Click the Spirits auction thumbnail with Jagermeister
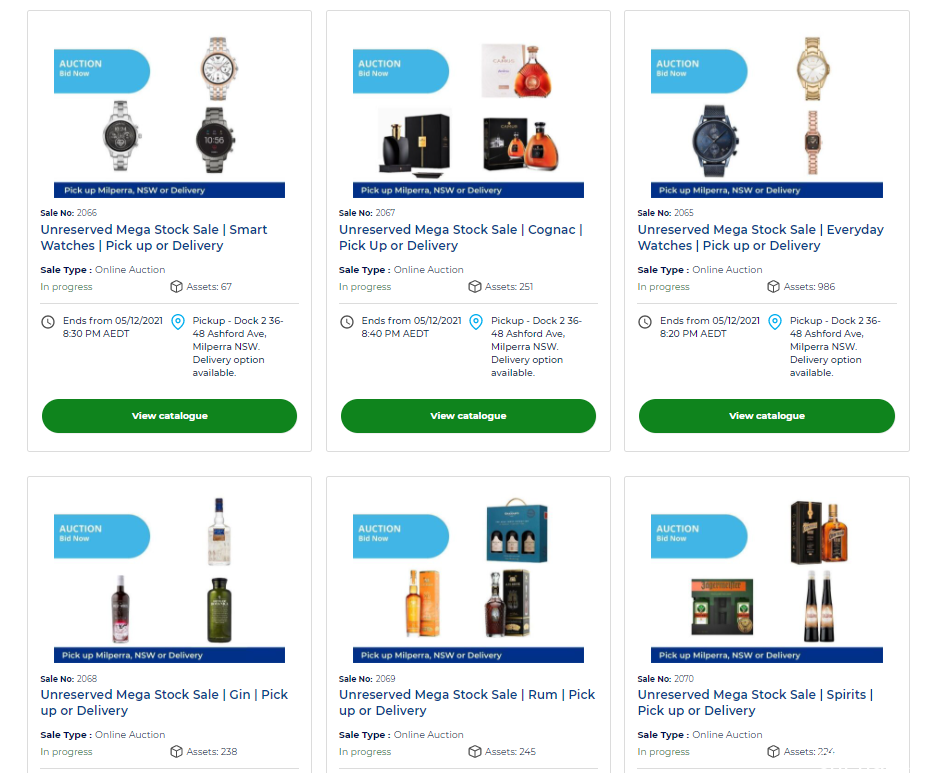Viewport: 928px width, 773px height. [x=767, y=580]
